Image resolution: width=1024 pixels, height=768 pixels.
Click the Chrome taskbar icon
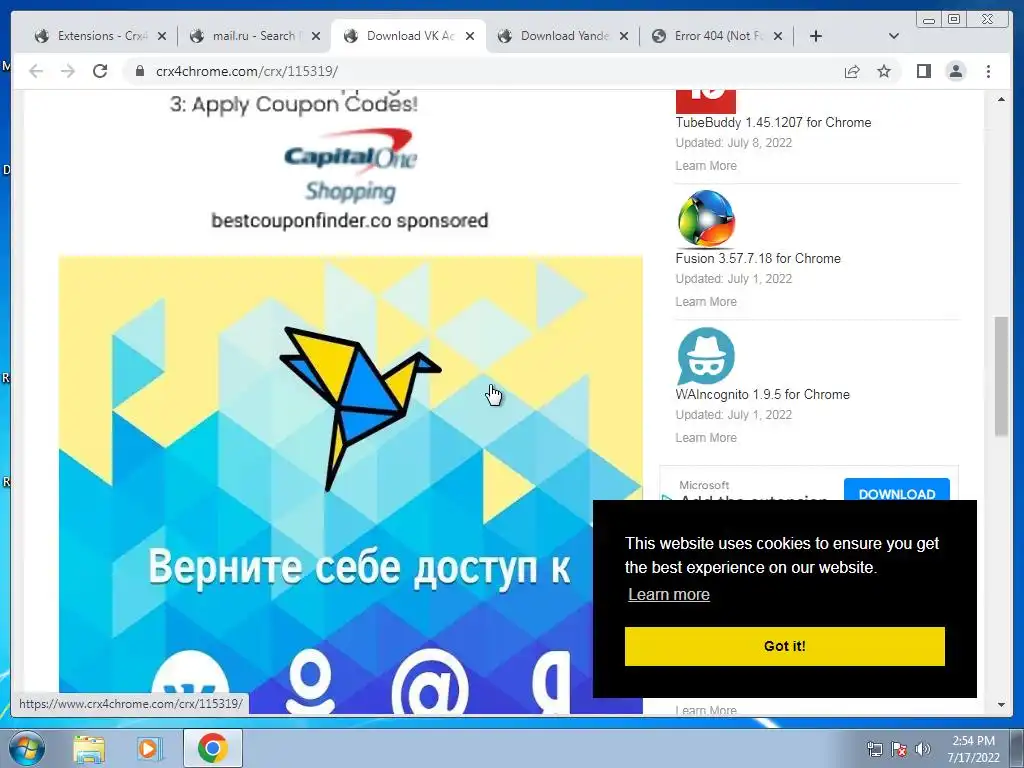(212, 748)
